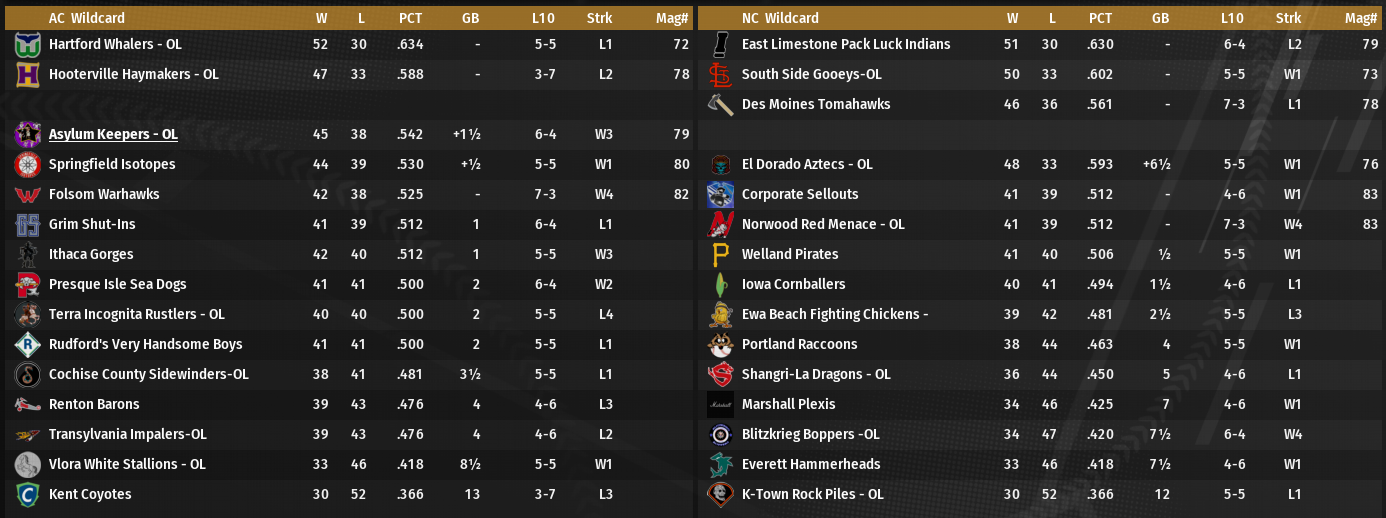Viewport: 1386px width, 518px height.
Task: Sort NC Wildcard by GB column
Action: 1160,18
